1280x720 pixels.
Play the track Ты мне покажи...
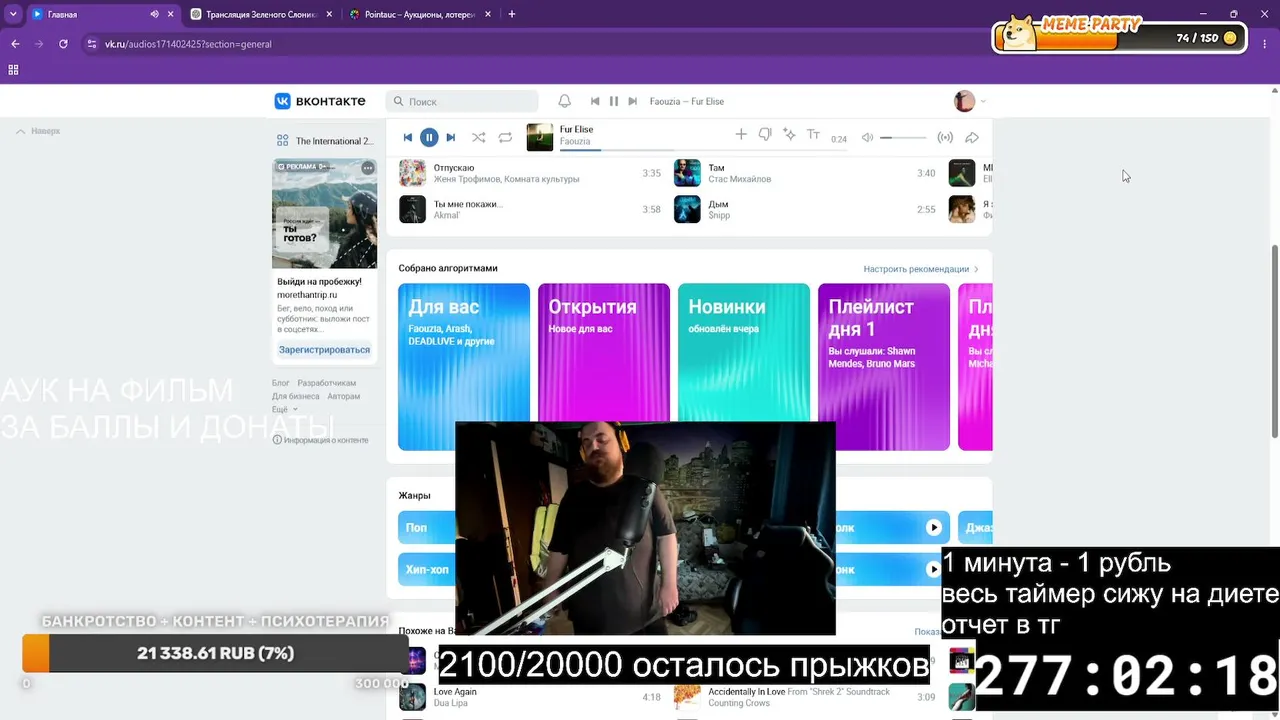412,209
